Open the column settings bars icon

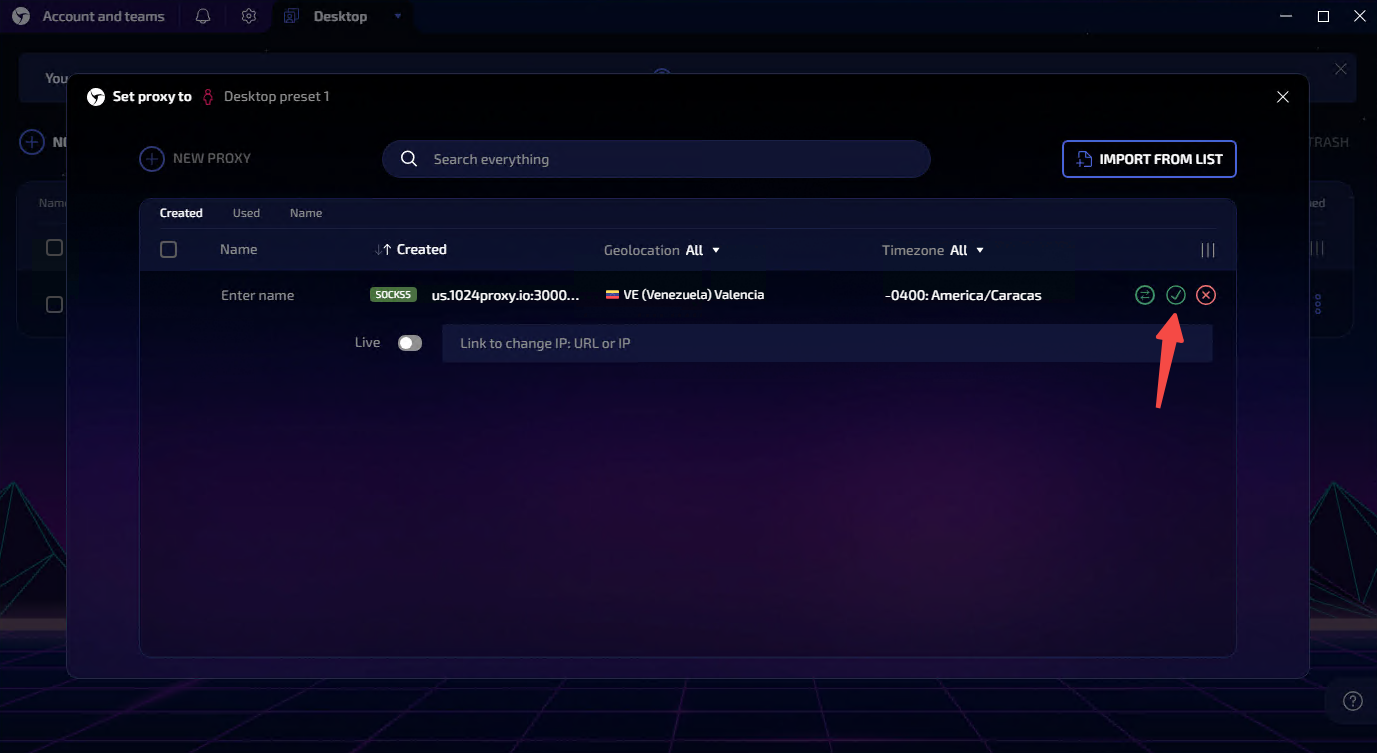(x=1208, y=250)
